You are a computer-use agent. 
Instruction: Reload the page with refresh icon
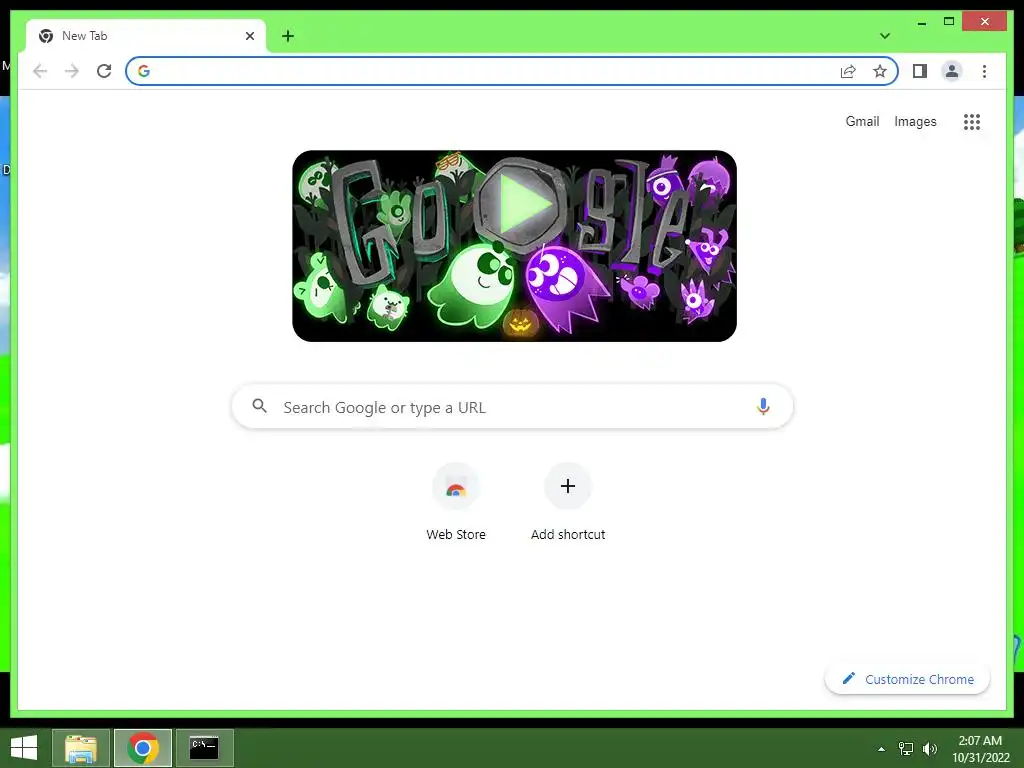pos(104,71)
